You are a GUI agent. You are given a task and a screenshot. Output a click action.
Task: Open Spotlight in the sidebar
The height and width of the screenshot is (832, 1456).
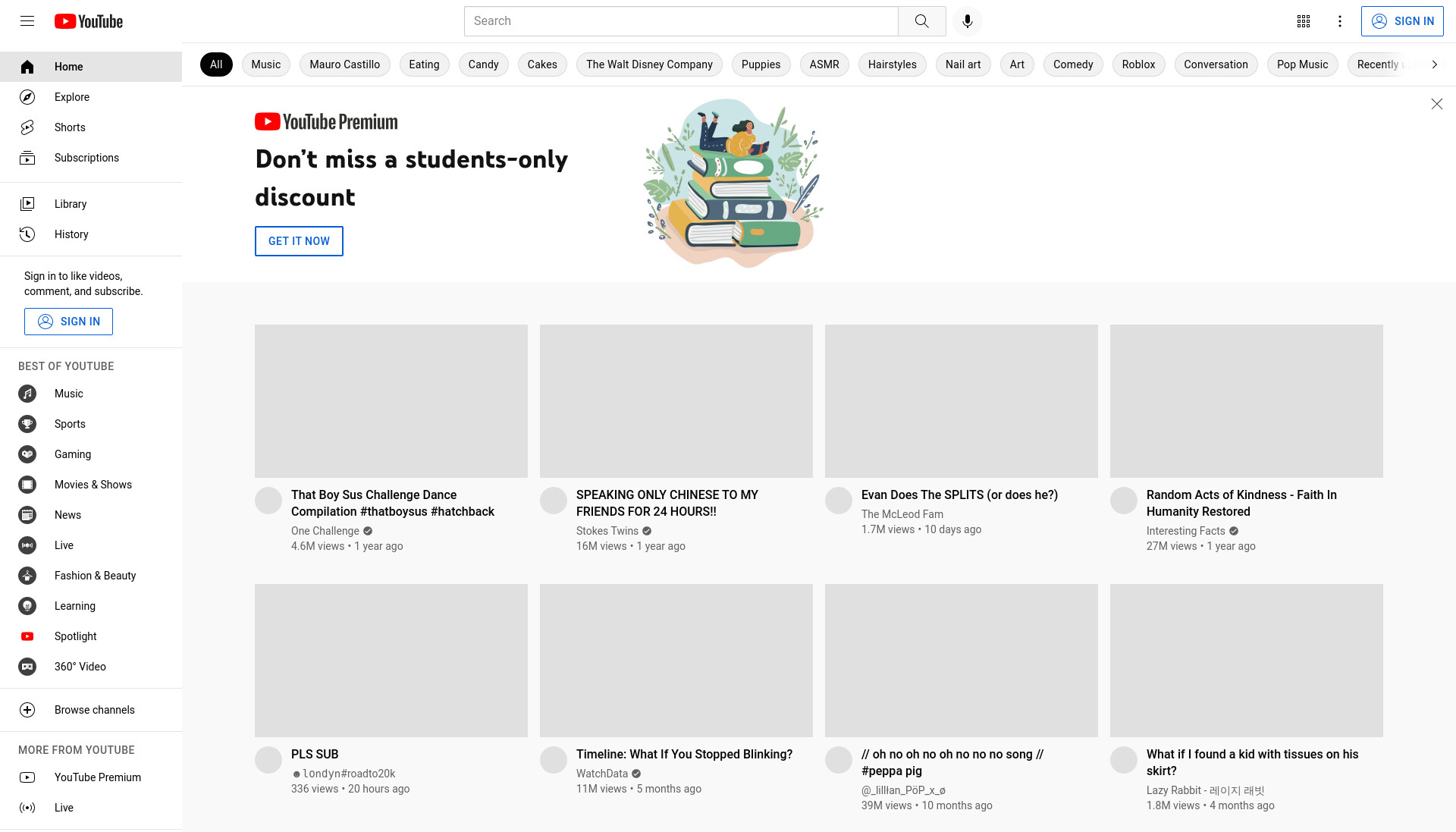click(x=91, y=636)
